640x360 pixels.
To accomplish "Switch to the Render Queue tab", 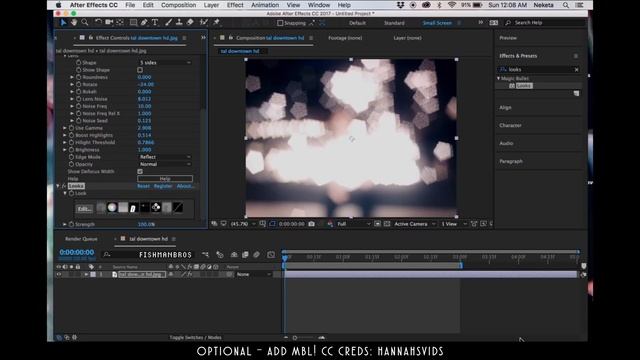I will pos(81,239).
